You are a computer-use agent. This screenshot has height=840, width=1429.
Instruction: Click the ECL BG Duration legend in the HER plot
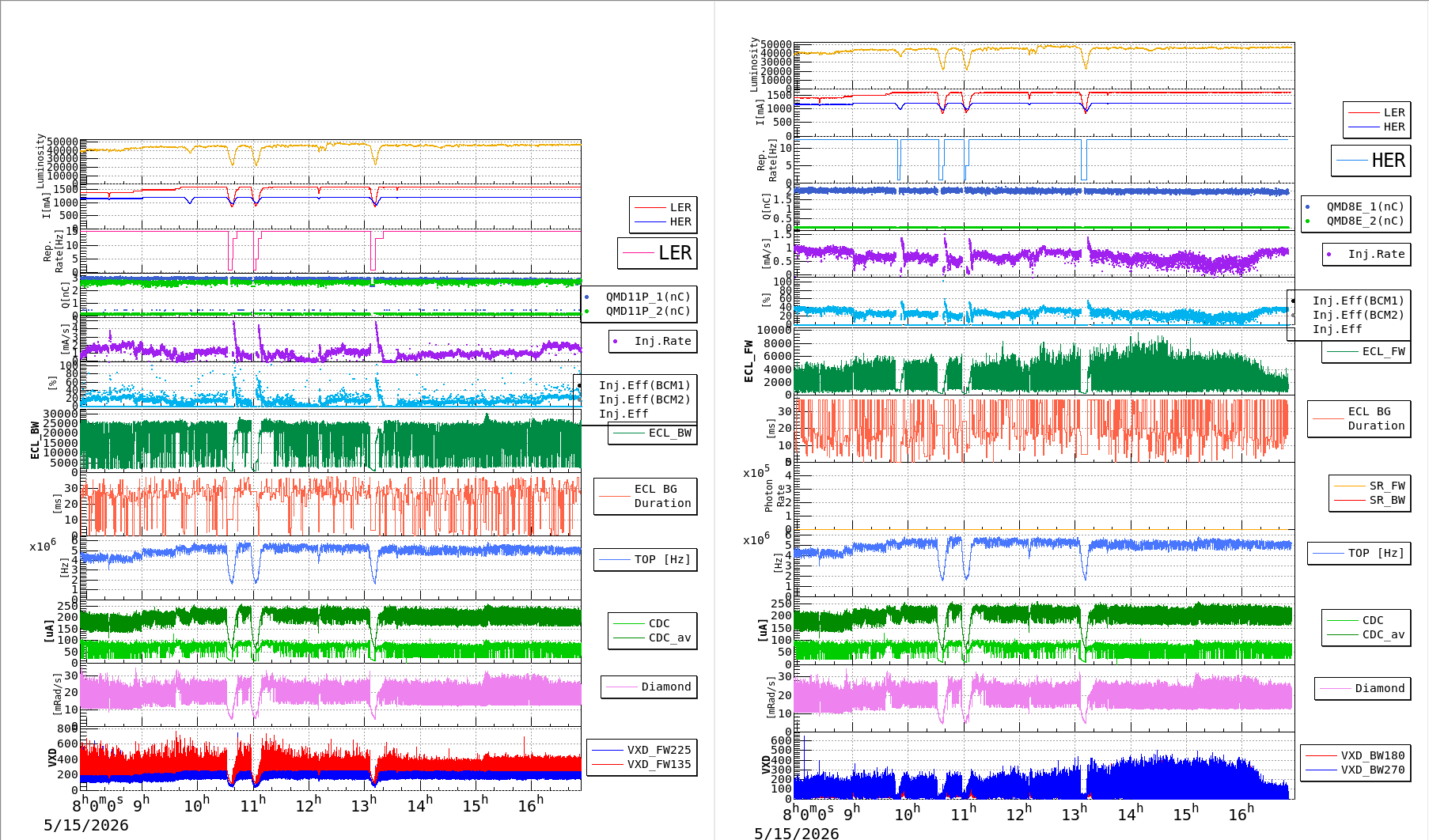click(1359, 419)
